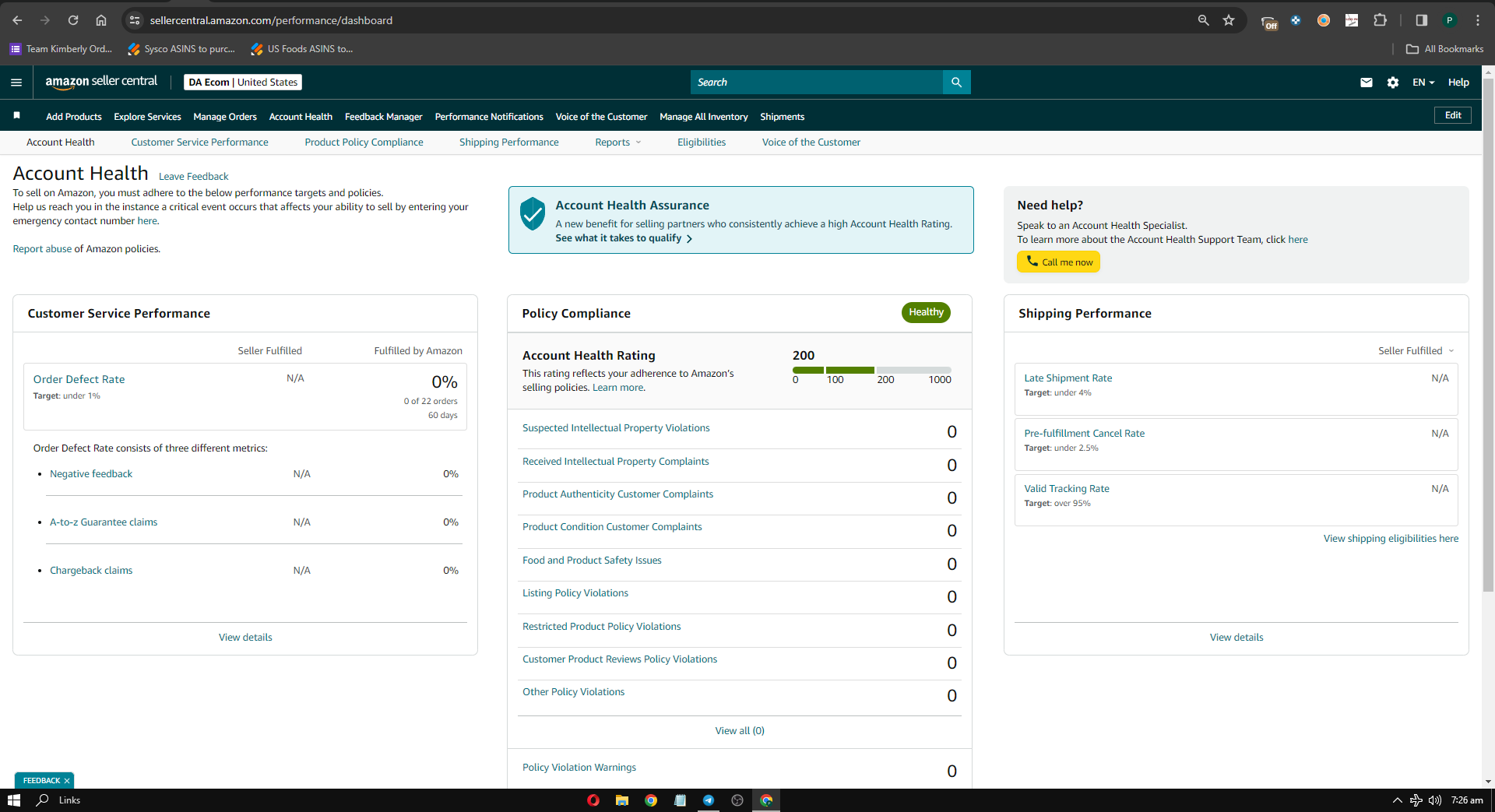The width and height of the screenshot is (1495, 812).
Task: Reload the page with the refresh icon
Action: [73, 20]
